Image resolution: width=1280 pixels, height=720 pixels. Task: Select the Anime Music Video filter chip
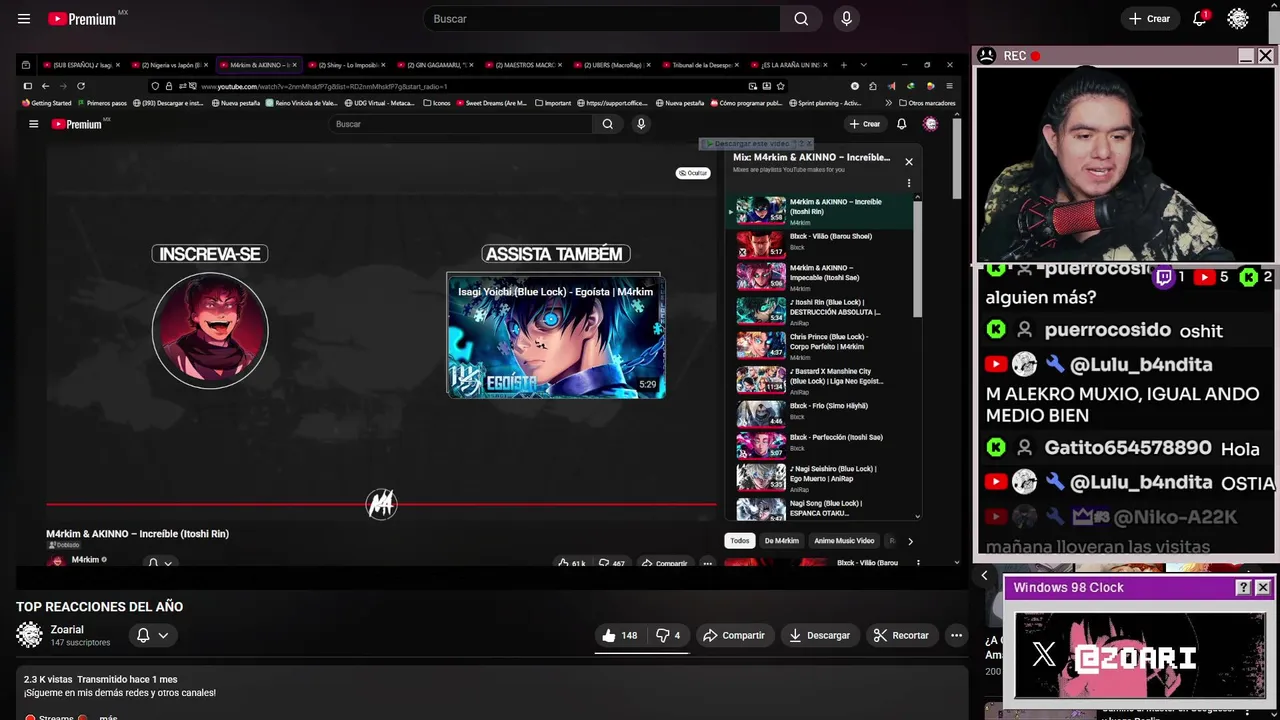(844, 541)
